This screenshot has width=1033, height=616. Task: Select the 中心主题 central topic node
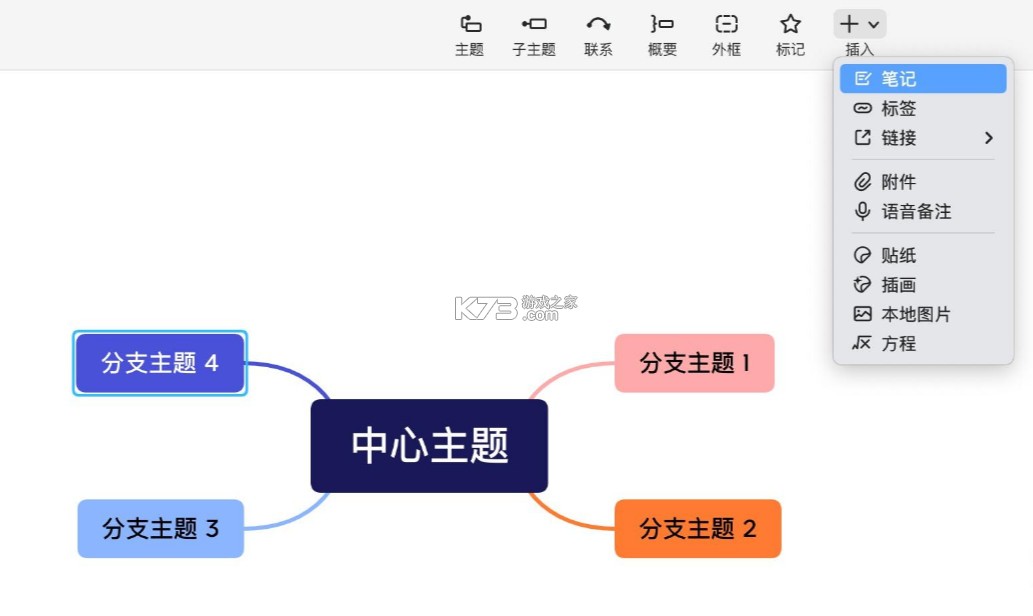pyautogui.click(x=429, y=445)
